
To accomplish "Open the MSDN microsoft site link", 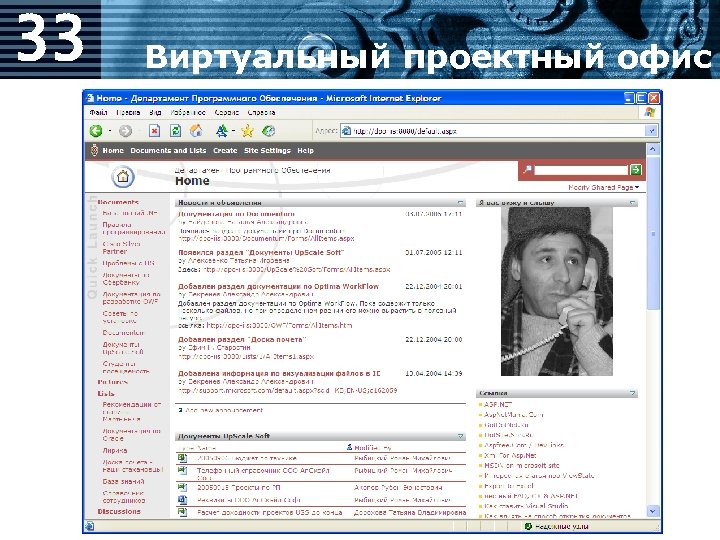I will pos(522,466).
